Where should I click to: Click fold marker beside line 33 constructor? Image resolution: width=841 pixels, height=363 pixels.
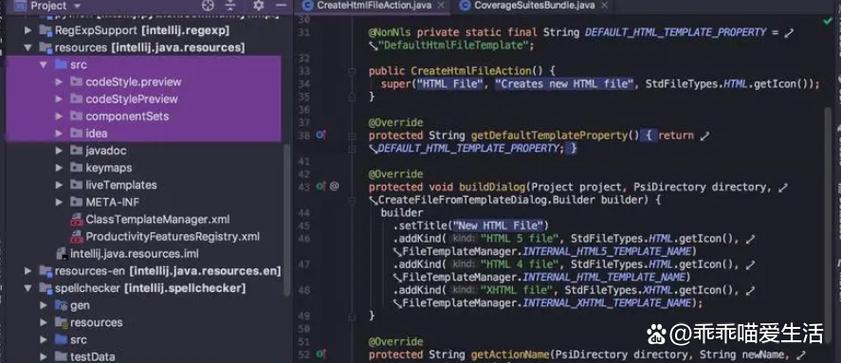[x=352, y=71]
